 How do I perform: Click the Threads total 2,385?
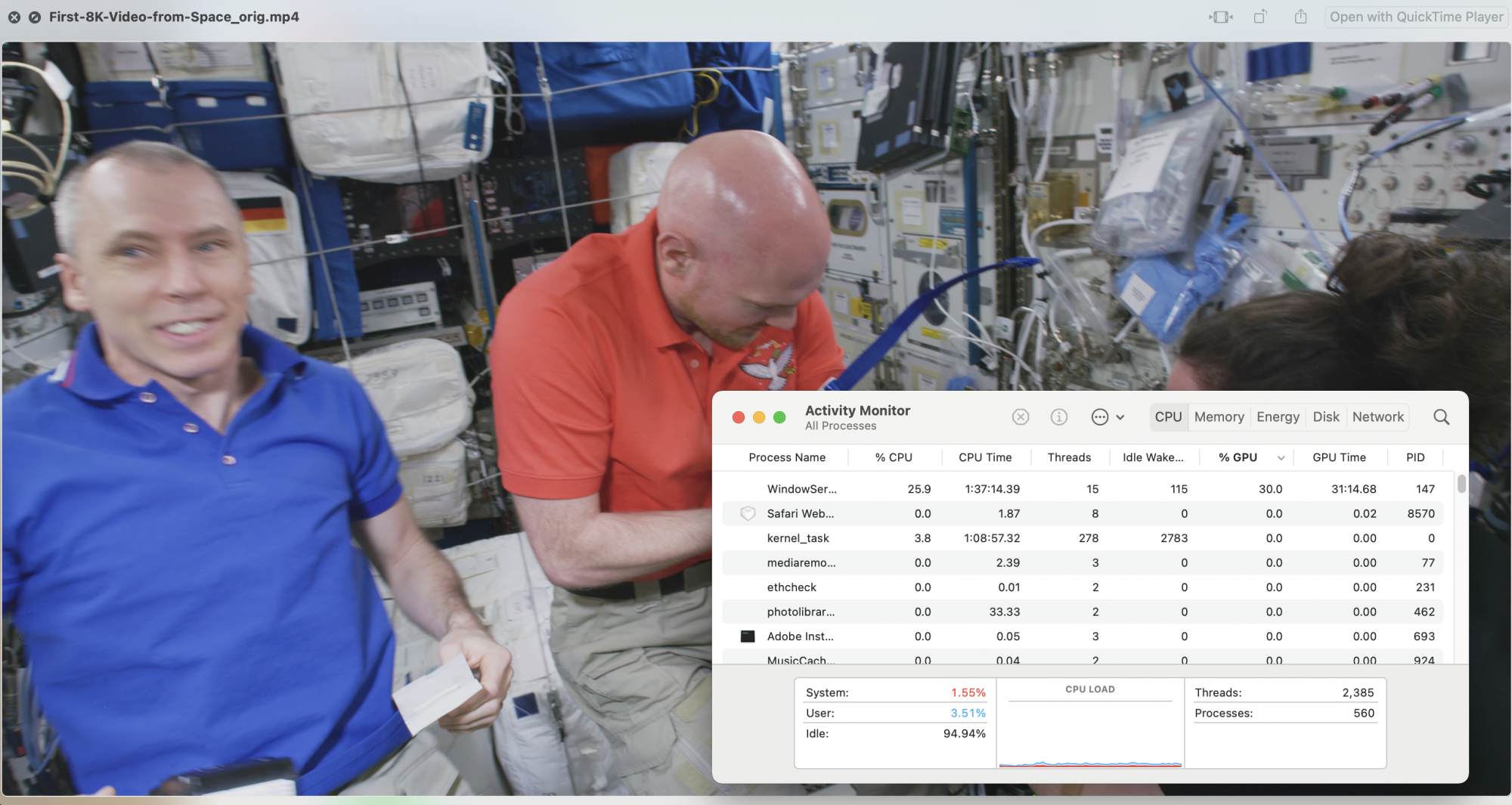point(1358,692)
